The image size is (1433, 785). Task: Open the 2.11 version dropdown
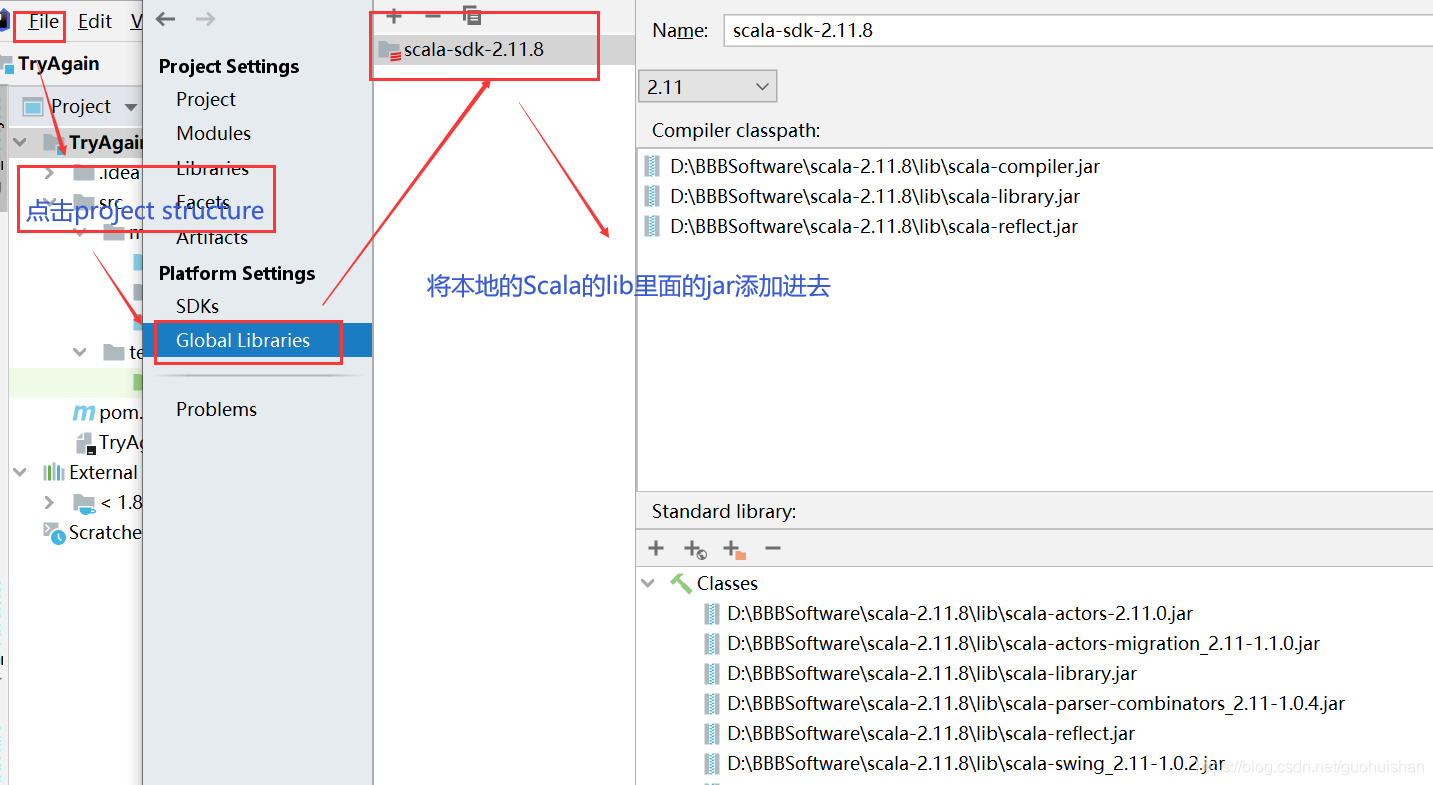(x=707, y=87)
